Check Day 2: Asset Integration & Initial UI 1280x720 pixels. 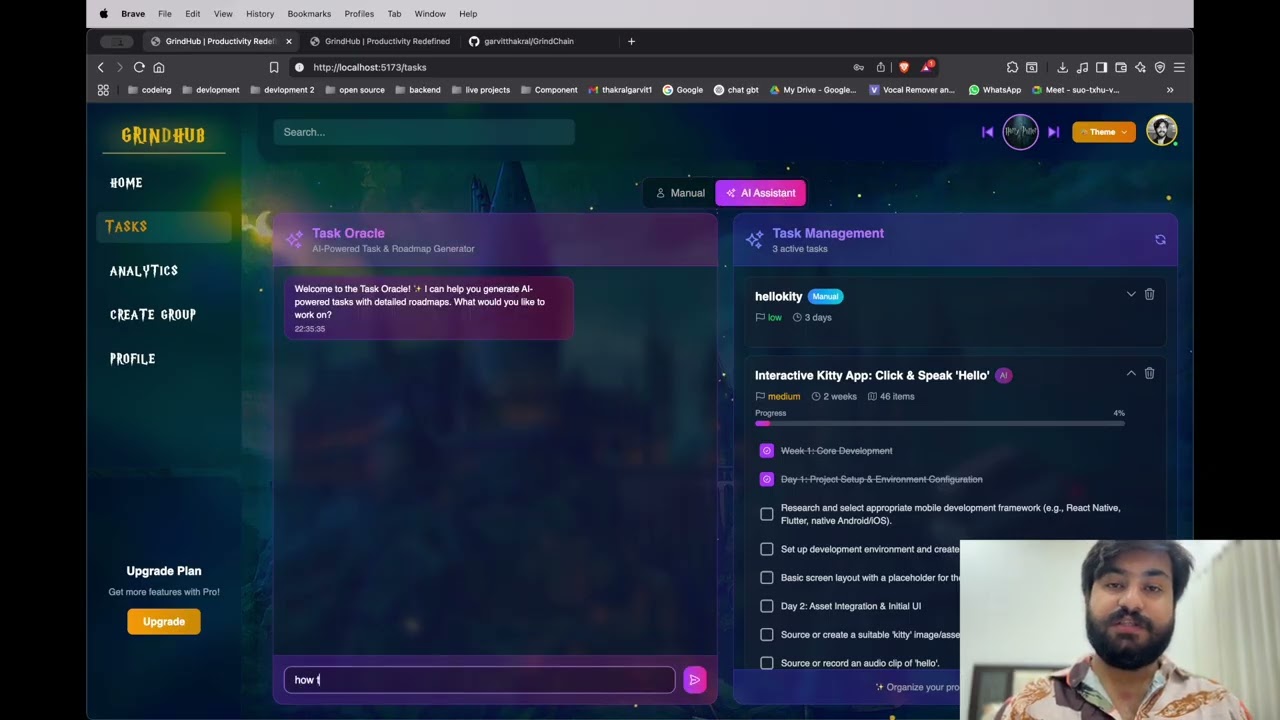(767, 606)
